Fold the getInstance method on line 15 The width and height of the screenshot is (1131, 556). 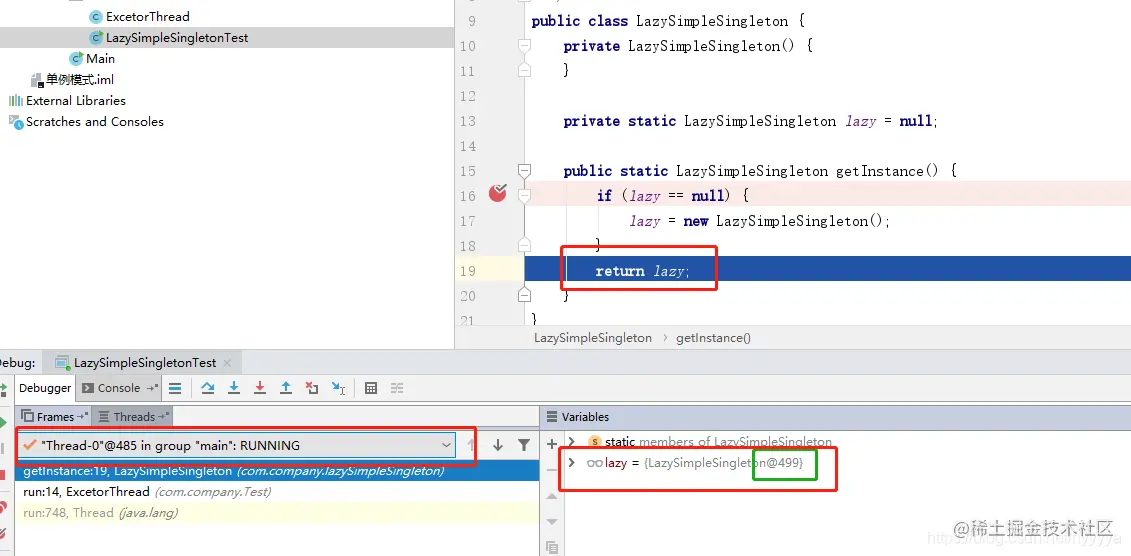pyautogui.click(x=524, y=171)
